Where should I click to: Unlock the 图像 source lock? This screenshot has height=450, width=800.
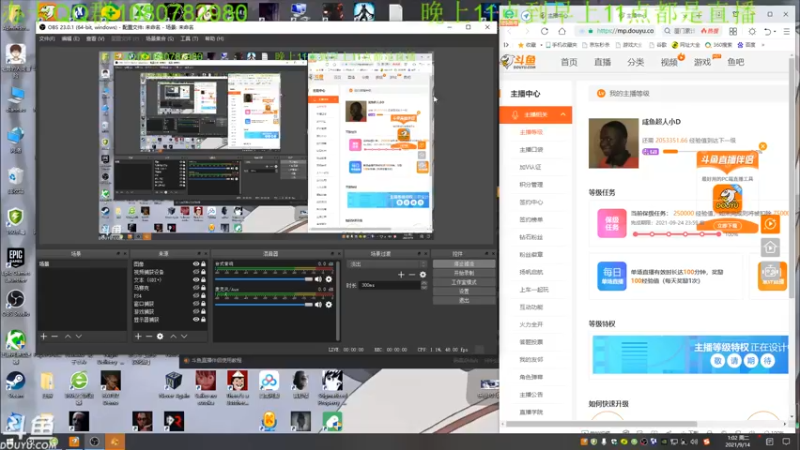click(x=204, y=264)
